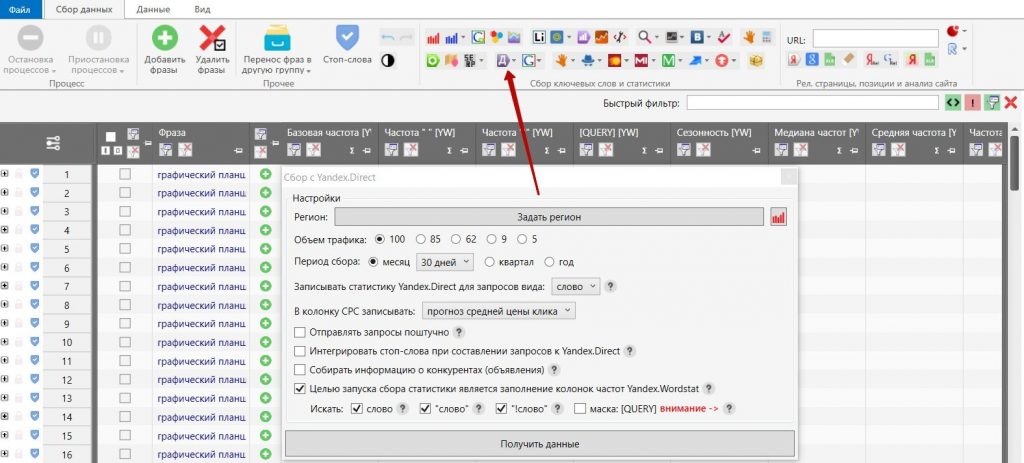Click the Удалить фразы red cross icon
Viewport: 1024px width, 463px height.
211,40
